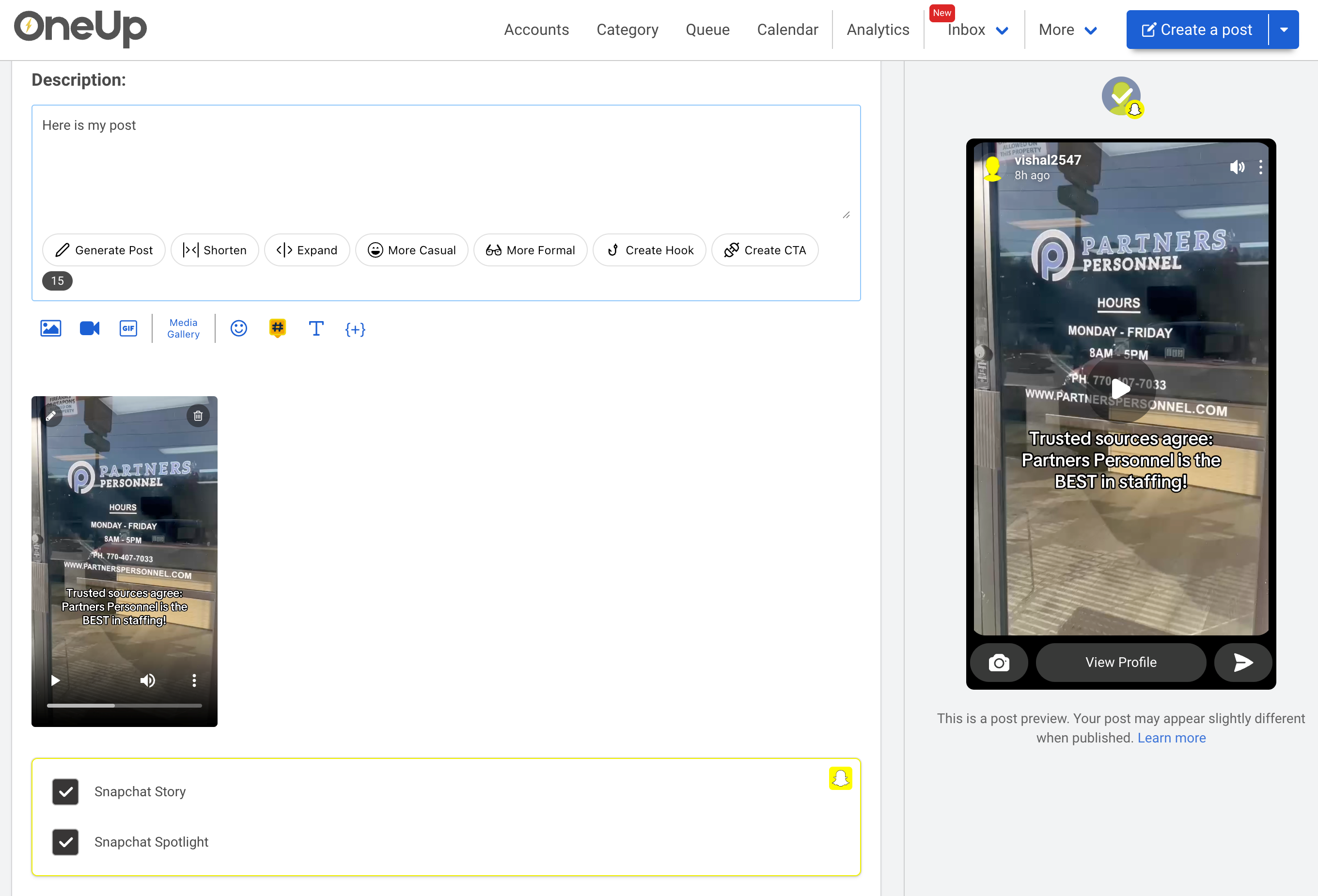The image size is (1318, 896).
Task: Click the GIF picker icon
Action: click(x=128, y=328)
